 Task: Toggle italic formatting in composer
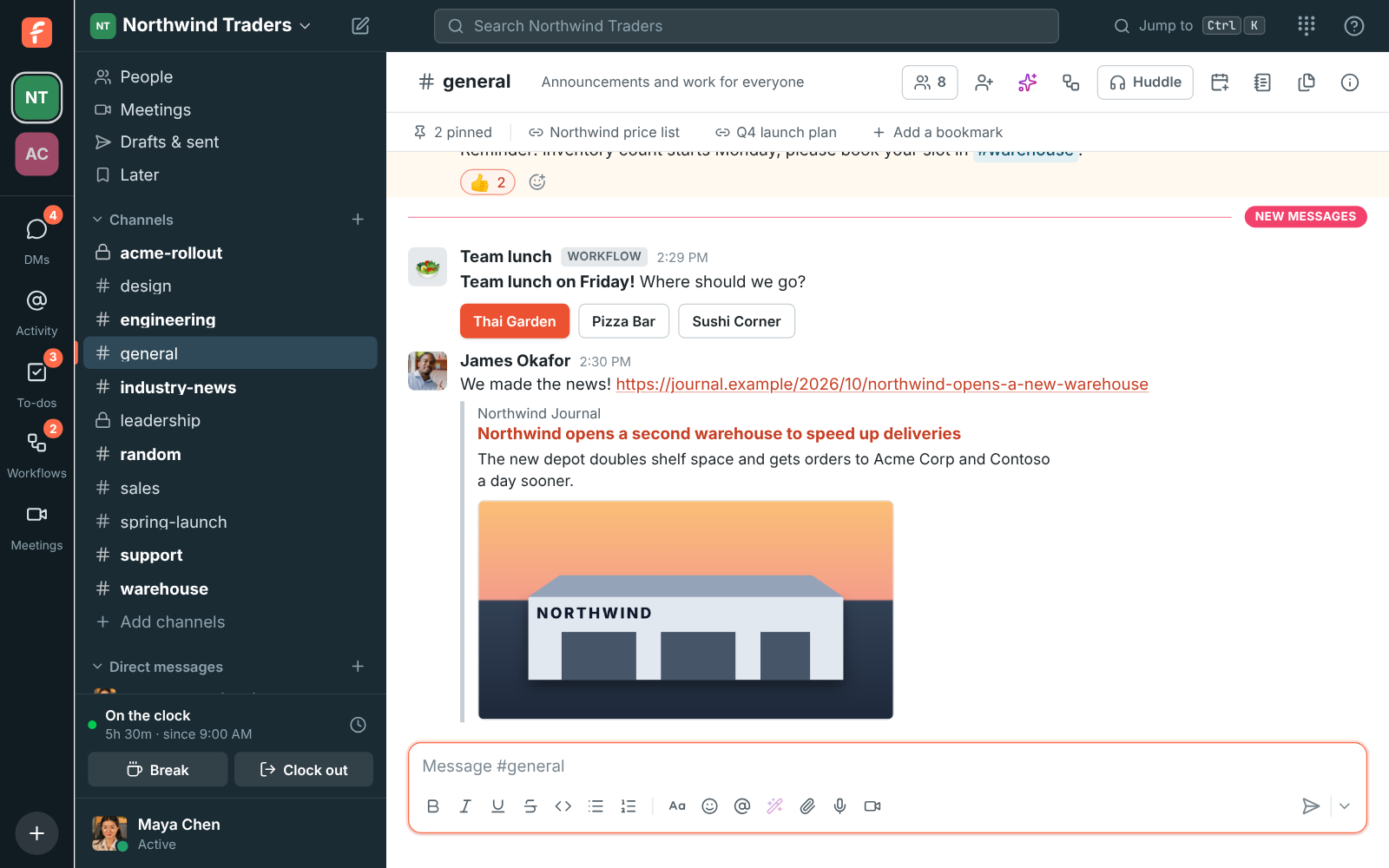pyautogui.click(x=465, y=806)
